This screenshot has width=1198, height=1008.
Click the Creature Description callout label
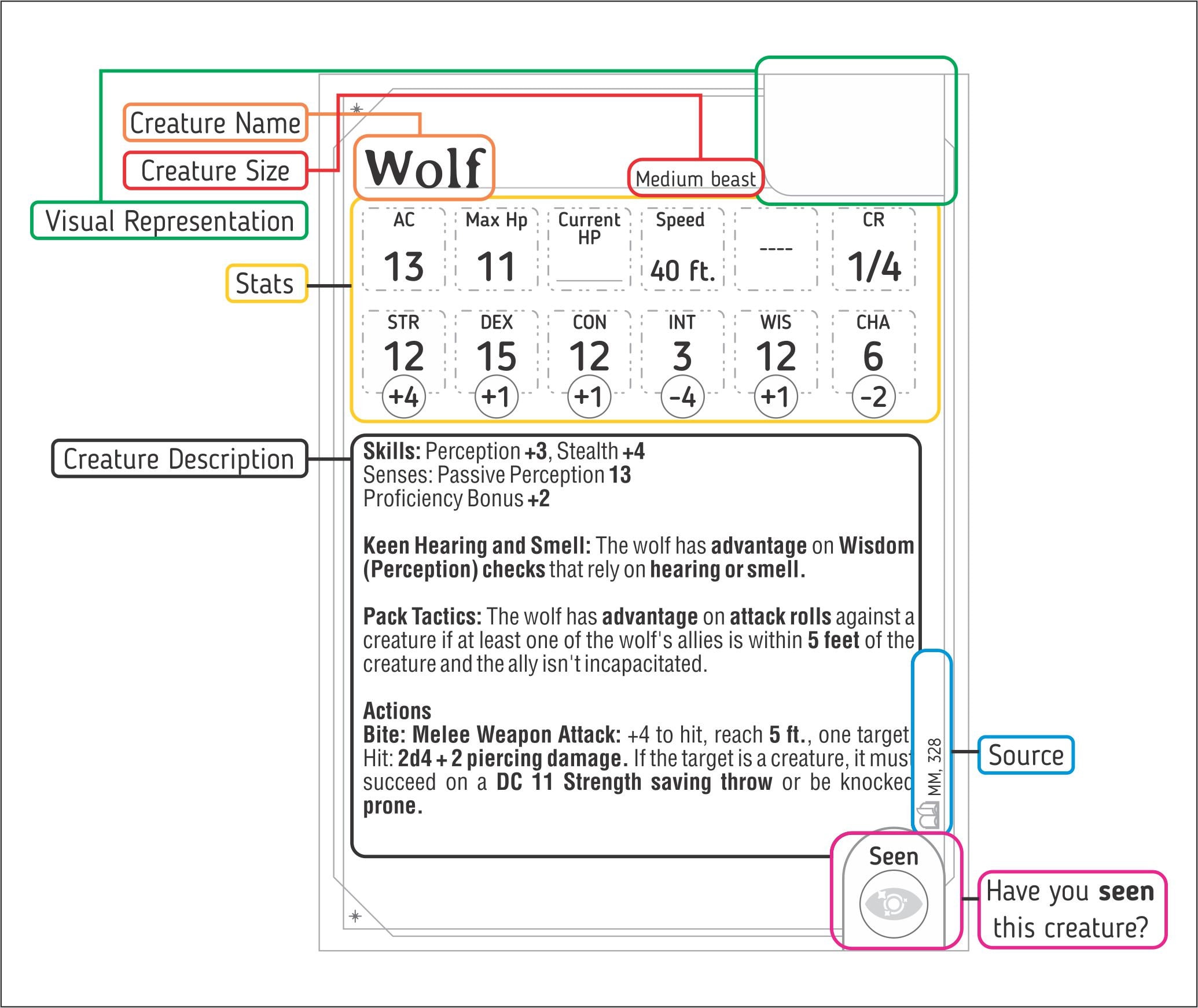point(179,459)
